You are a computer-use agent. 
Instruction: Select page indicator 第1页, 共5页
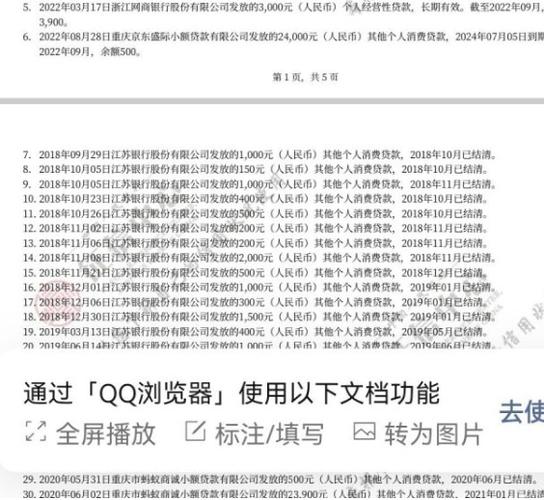(x=305, y=77)
